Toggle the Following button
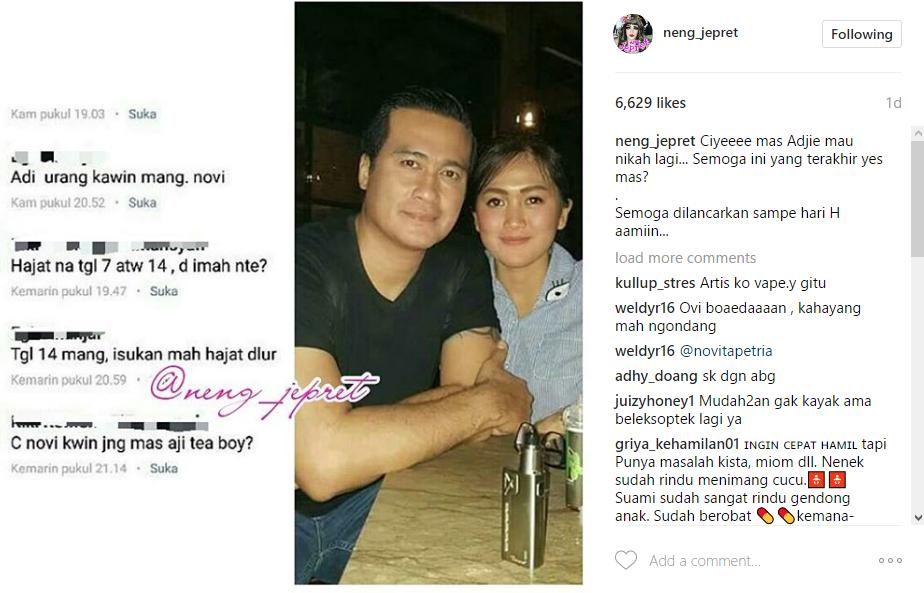The image size is (924, 593). point(862,34)
